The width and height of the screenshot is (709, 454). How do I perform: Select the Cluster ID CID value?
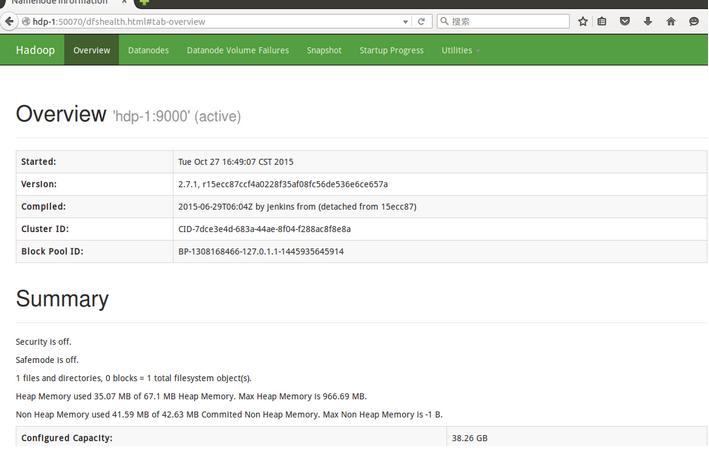click(265, 229)
